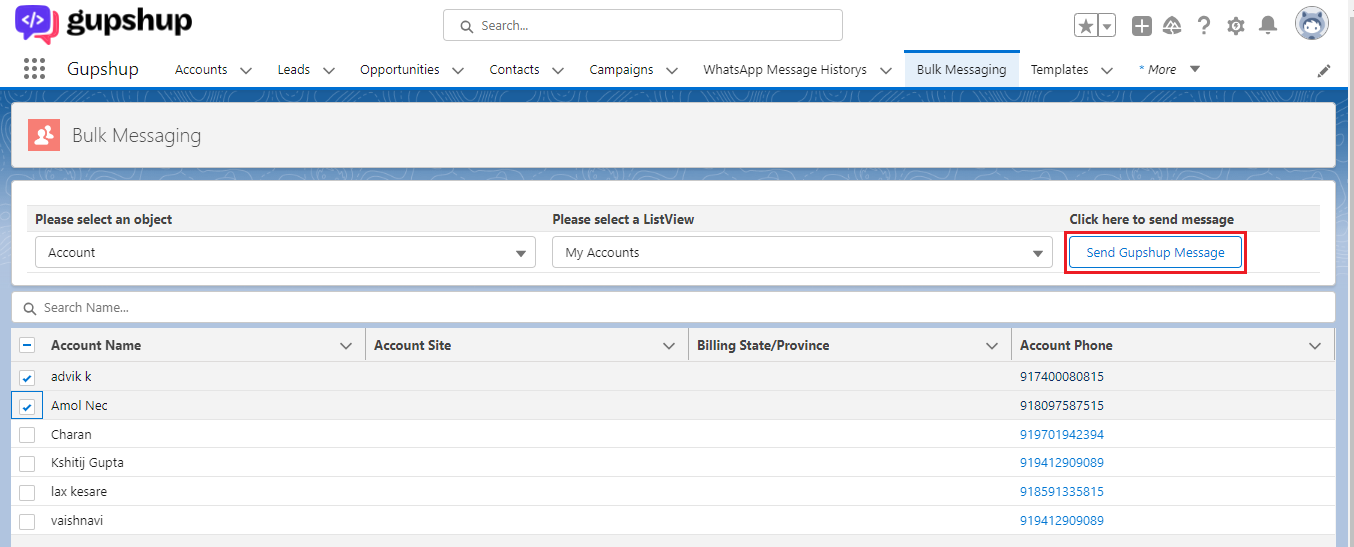Viewport: 1354px width, 547px height.
Task: Open the ListView dropdown showing My Accounts
Action: click(802, 252)
